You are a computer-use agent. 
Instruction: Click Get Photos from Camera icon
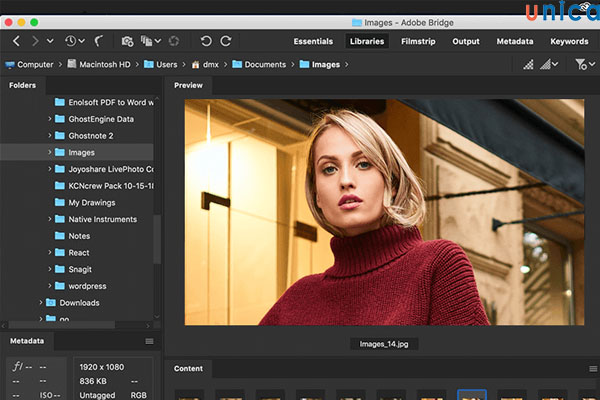click(x=127, y=41)
